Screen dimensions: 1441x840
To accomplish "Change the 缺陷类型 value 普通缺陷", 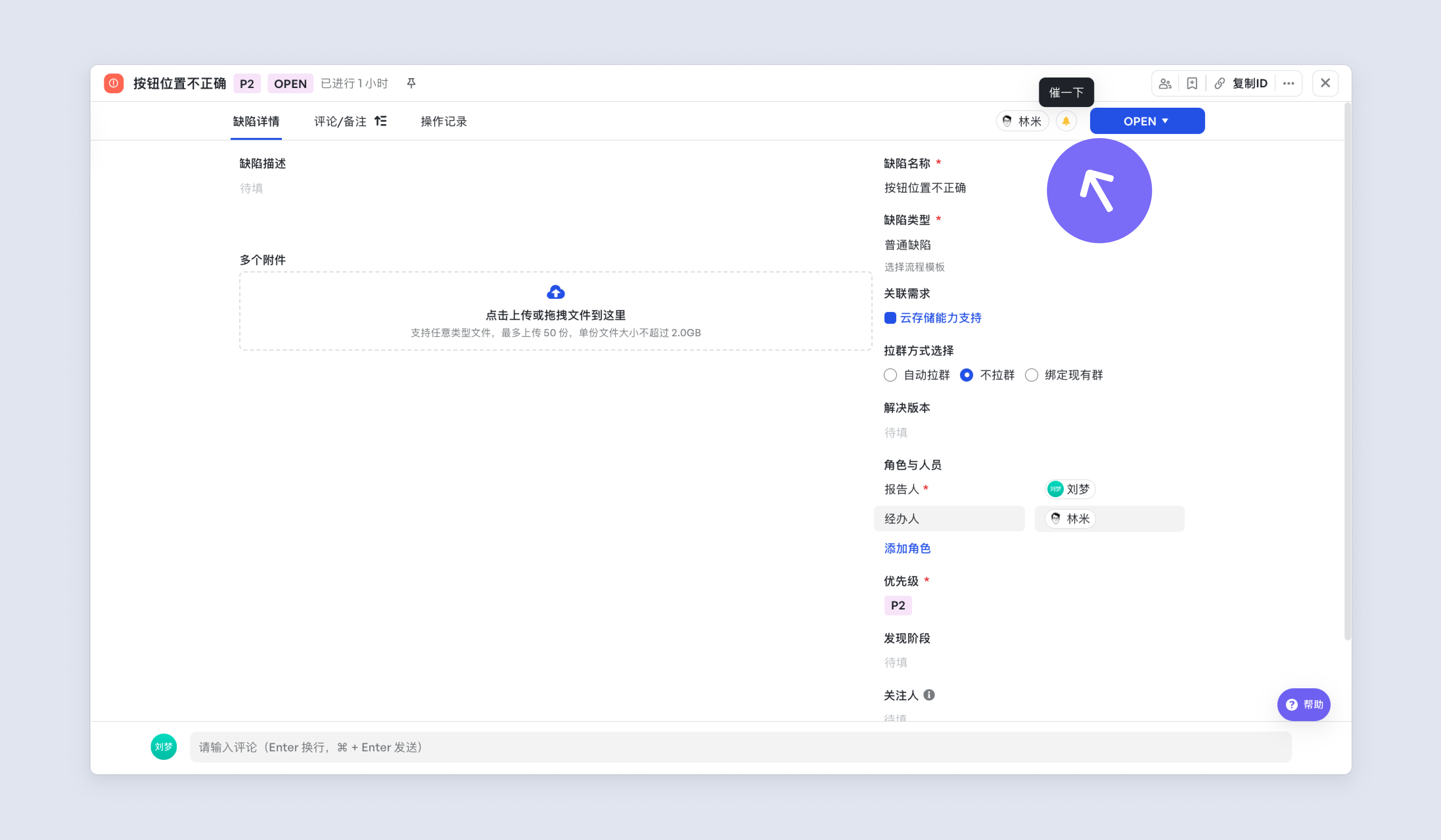I will click(x=907, y=245).
